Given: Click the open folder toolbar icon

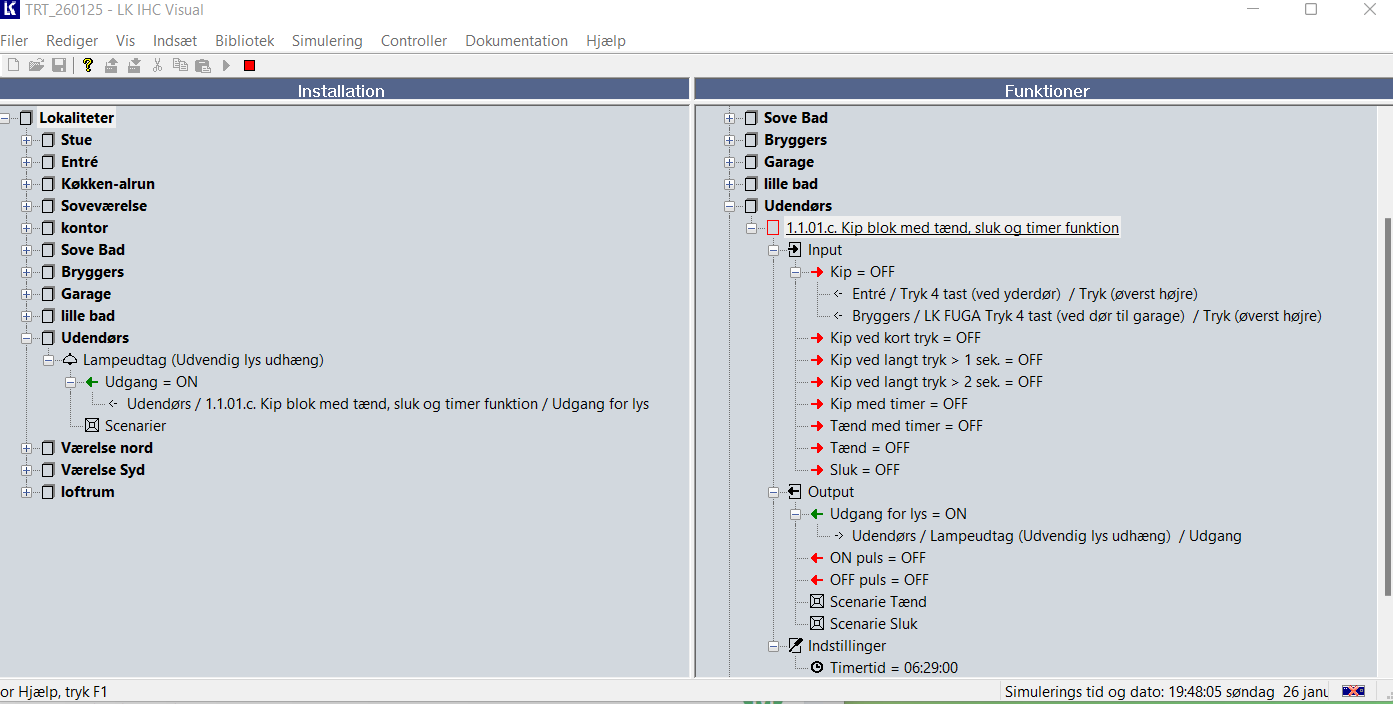Looking at the screenshot, I should coord(36,66).
